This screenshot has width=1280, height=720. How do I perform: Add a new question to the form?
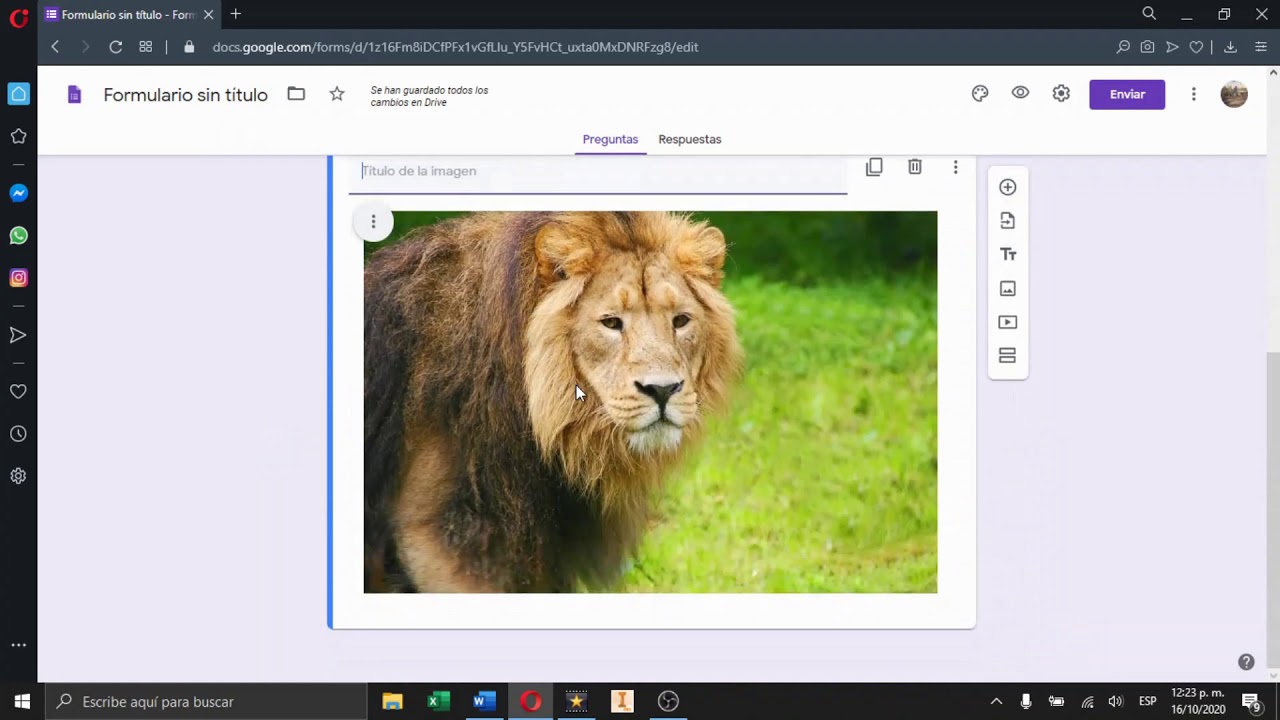[1007, 187]
